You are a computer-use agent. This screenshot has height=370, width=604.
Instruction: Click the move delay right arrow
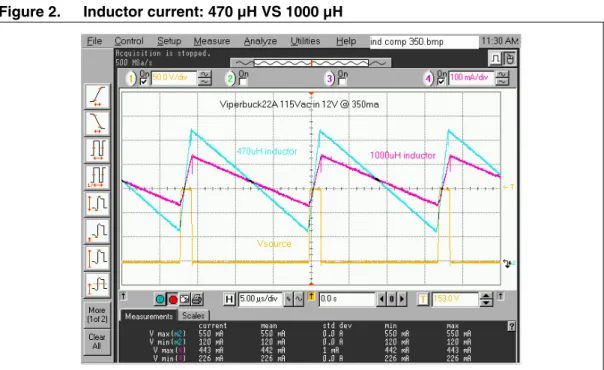click(402, 299)
